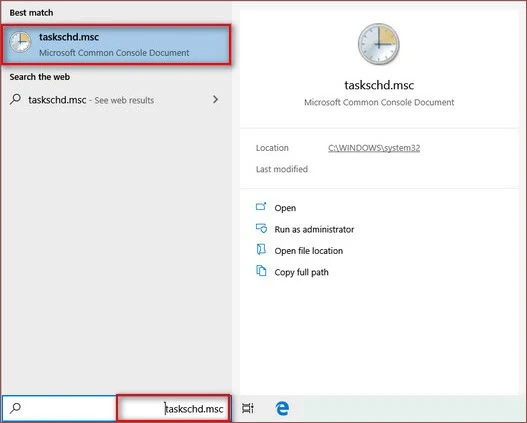
Task: Click the magnifier icon beside the web result
Action: [15, 99]
